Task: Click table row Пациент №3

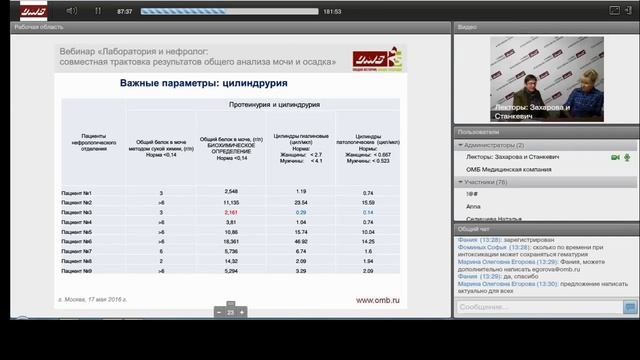Action: [x=231, y=212]
